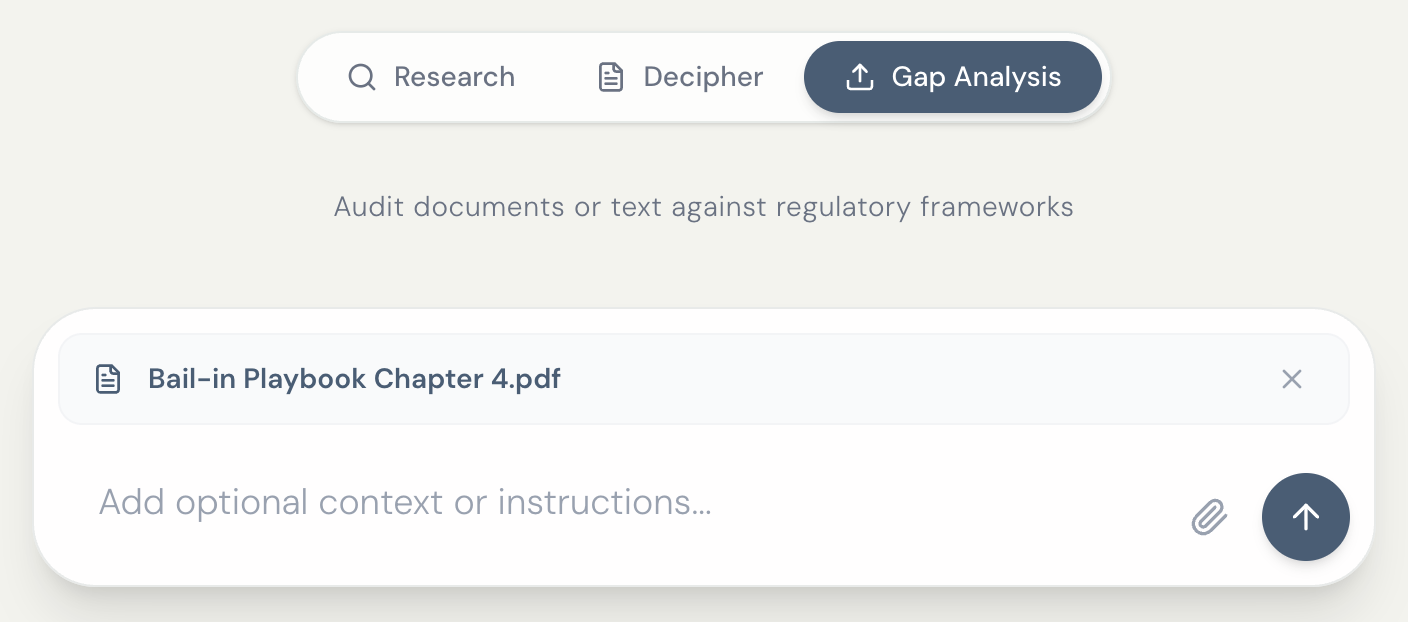Click the upload icon on Gap Analysis
Screen dimensions: 1408x622
click(859, 77)
